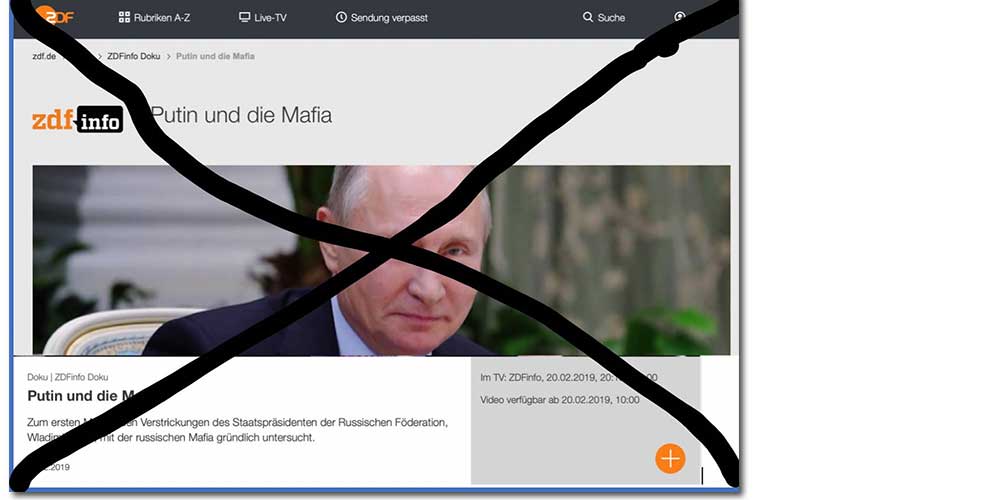Click the large documentary preview image
1000x500 pixels.
pos(381,260)
